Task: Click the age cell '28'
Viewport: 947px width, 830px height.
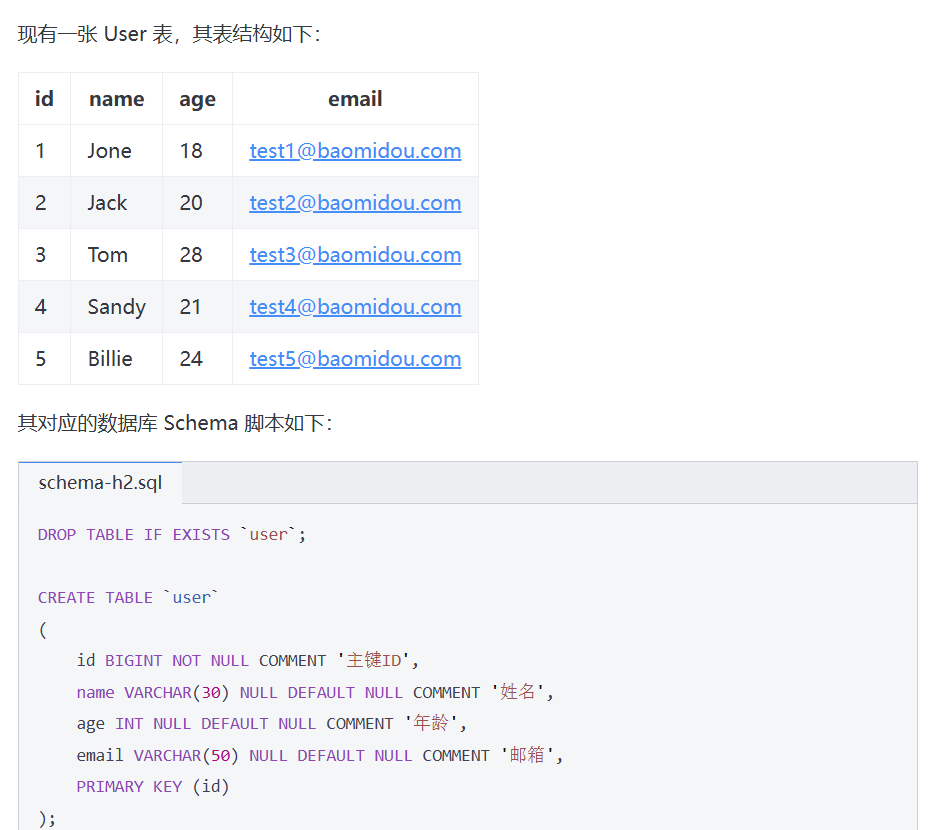Action: point(197,255)
